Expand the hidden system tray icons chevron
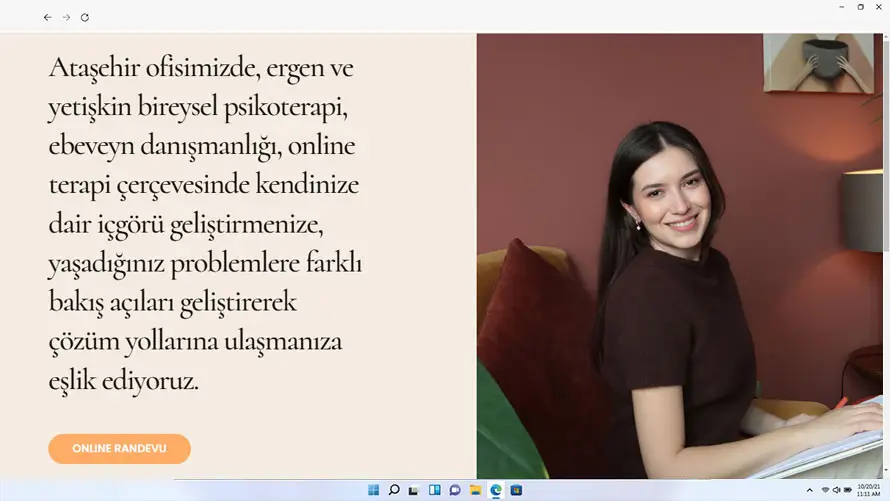The height and width of the screenshot is (501, 890). (x=809, y=490)
